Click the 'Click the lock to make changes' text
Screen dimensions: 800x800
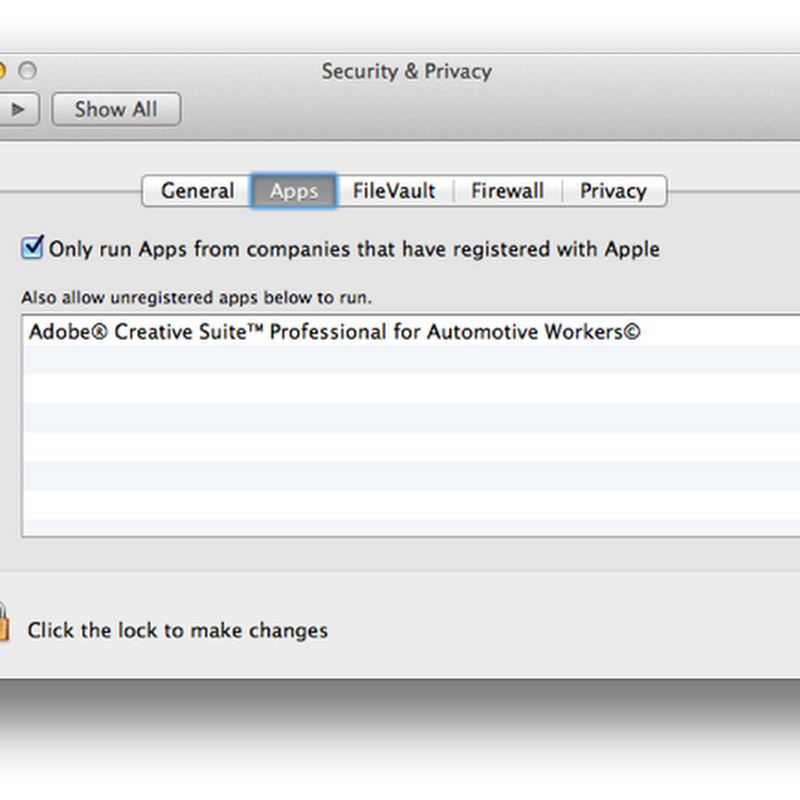(x=177, y=631)
